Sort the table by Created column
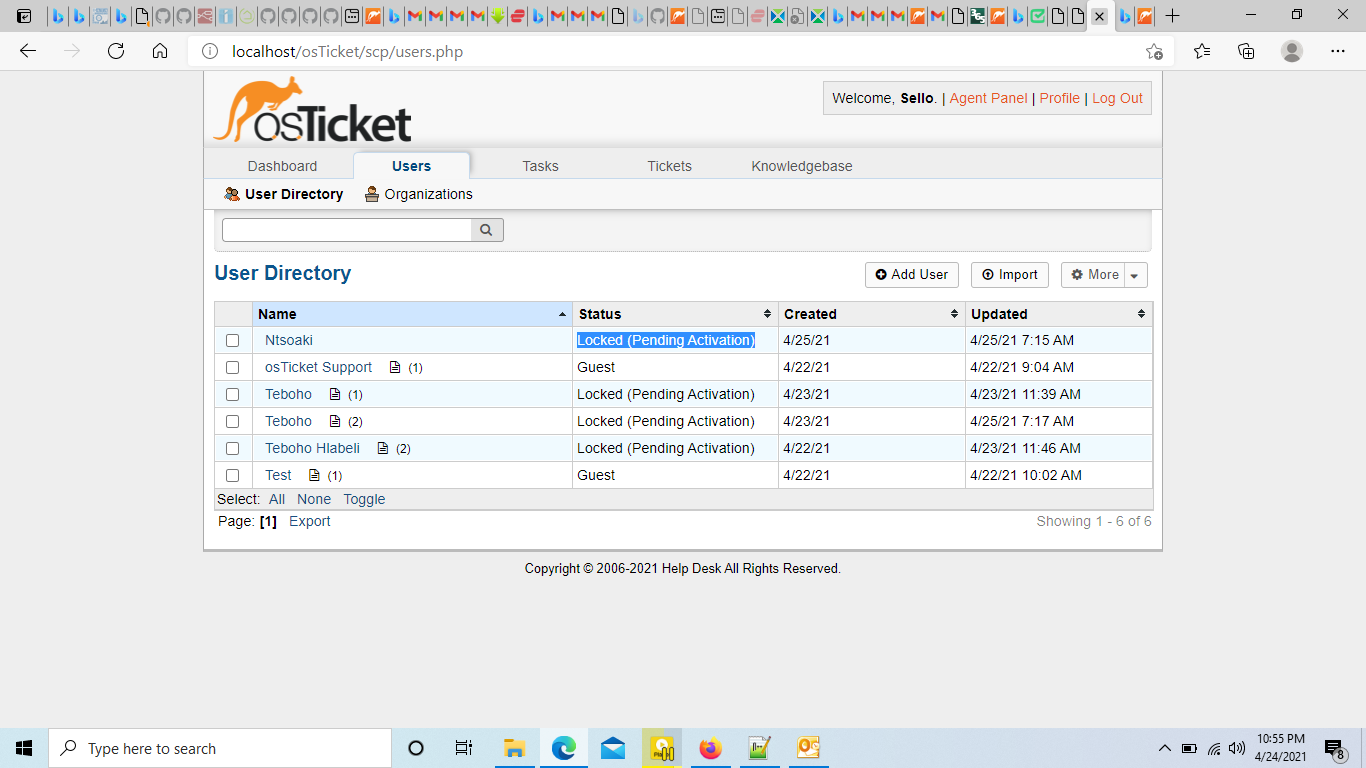 tap(871, 314)
